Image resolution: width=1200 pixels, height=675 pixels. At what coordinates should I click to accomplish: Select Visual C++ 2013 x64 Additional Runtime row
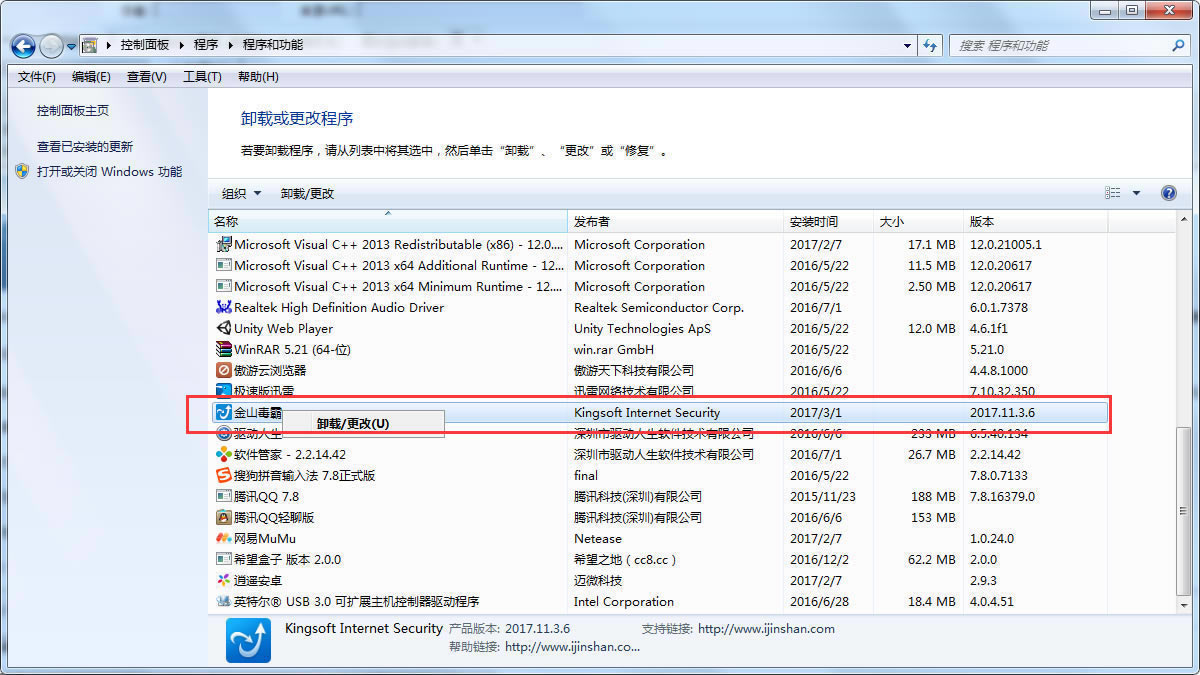coord(660,266)
